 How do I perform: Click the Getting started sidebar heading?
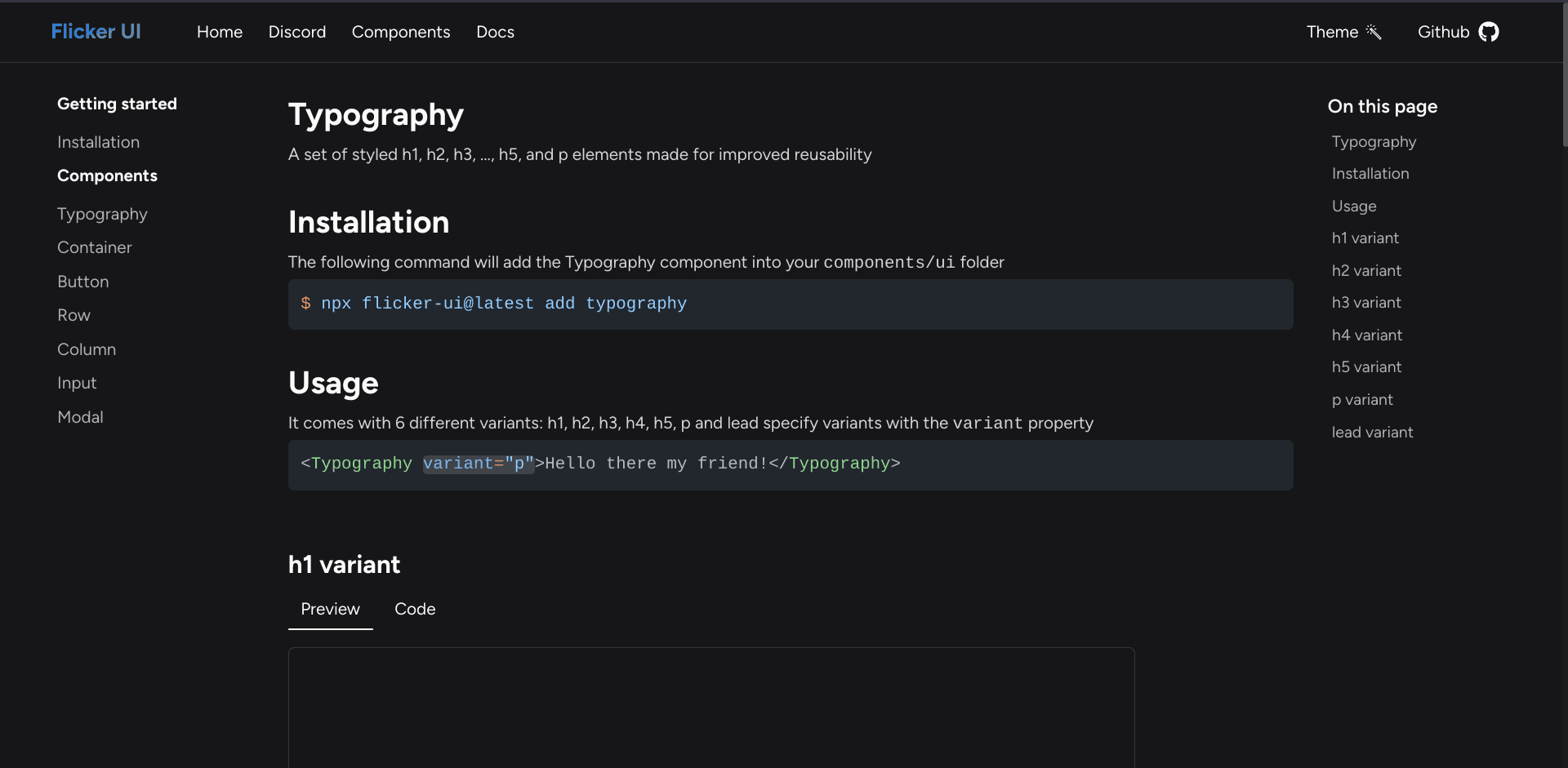coord(117,104)
